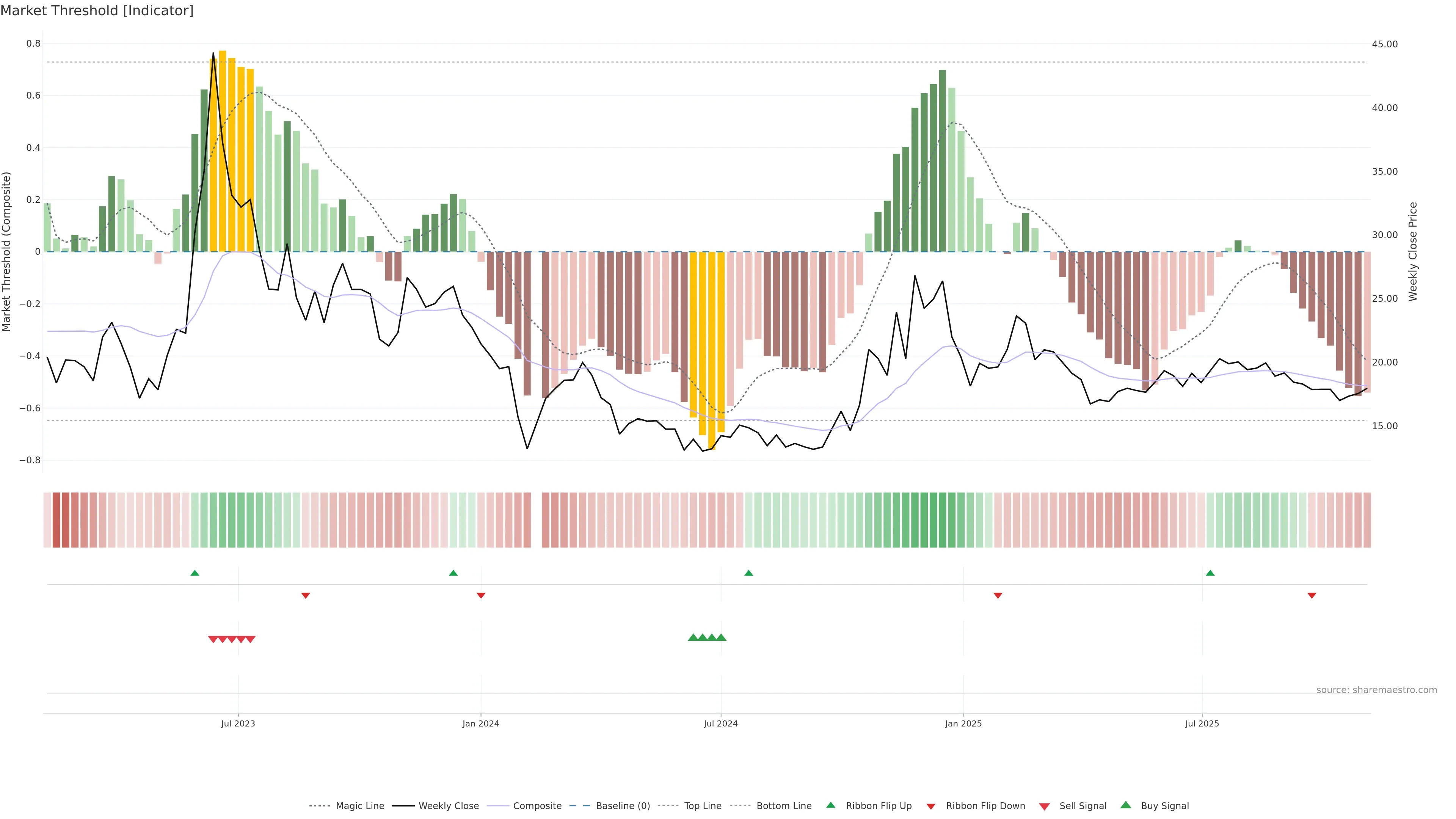Toggle the Composite legend entry
This screenshot has height=819, width=1456.
[537, 806]
